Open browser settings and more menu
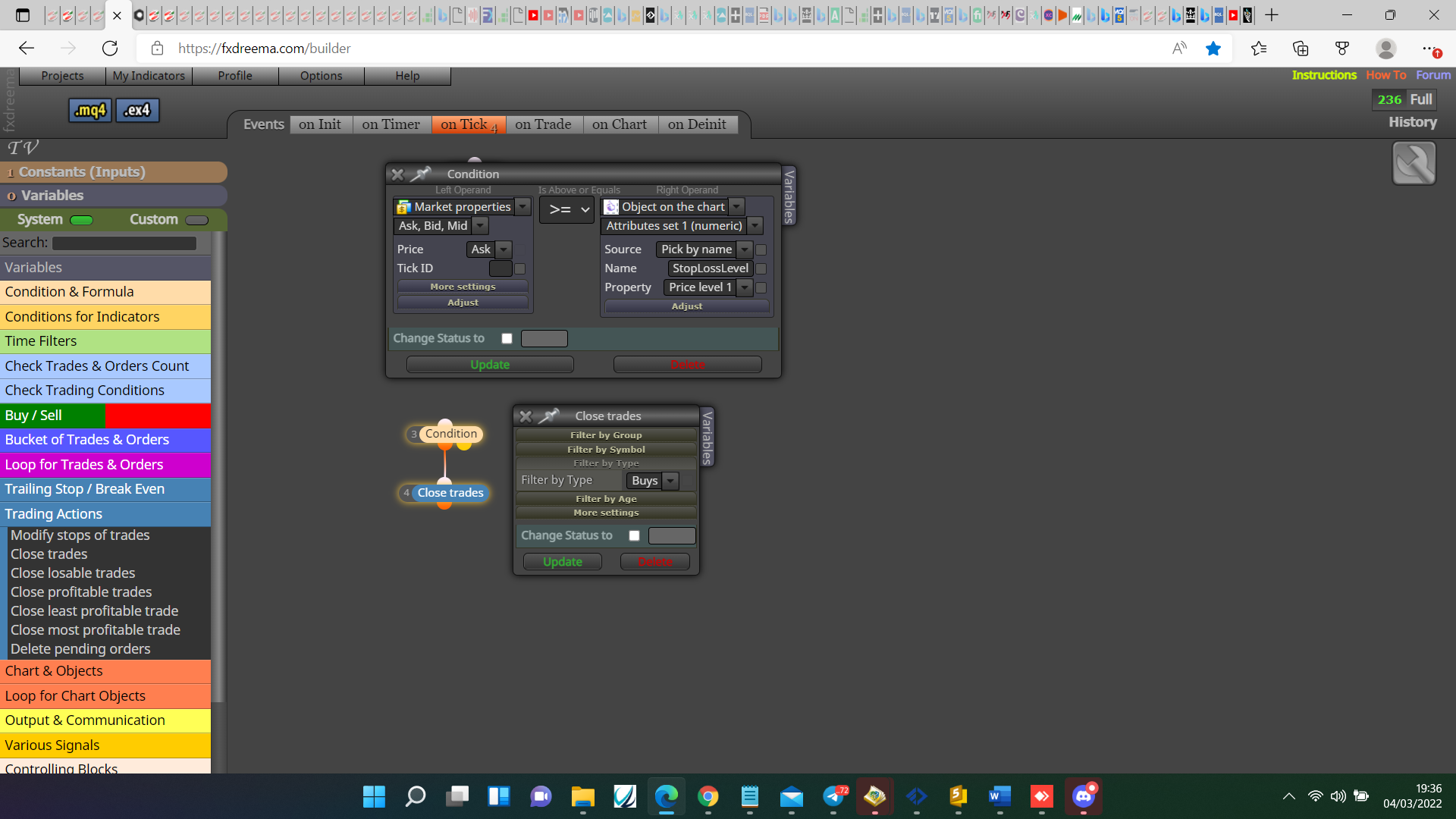Viewport: 1456px width, 819px height. point(1429,49)
